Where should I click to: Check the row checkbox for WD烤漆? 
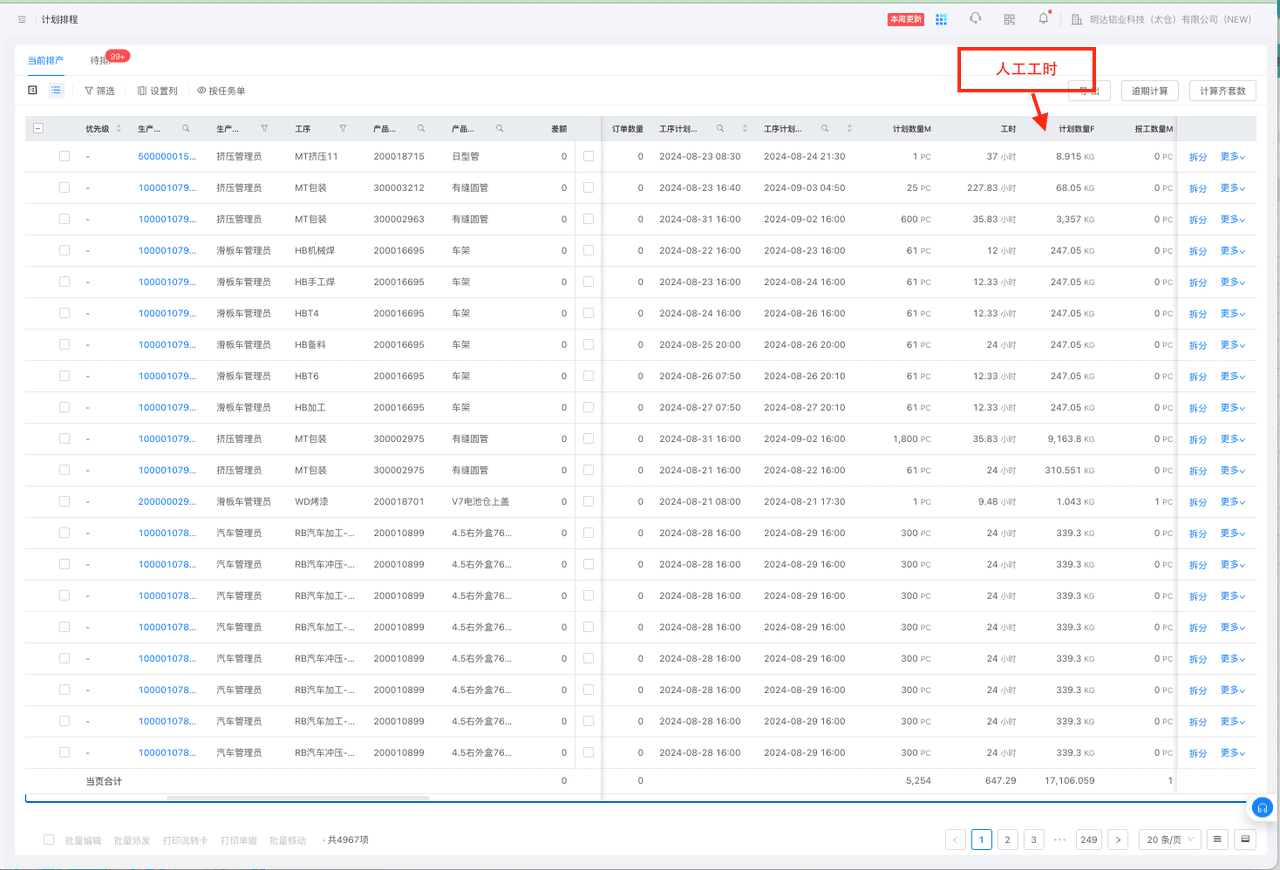(64, 501)
